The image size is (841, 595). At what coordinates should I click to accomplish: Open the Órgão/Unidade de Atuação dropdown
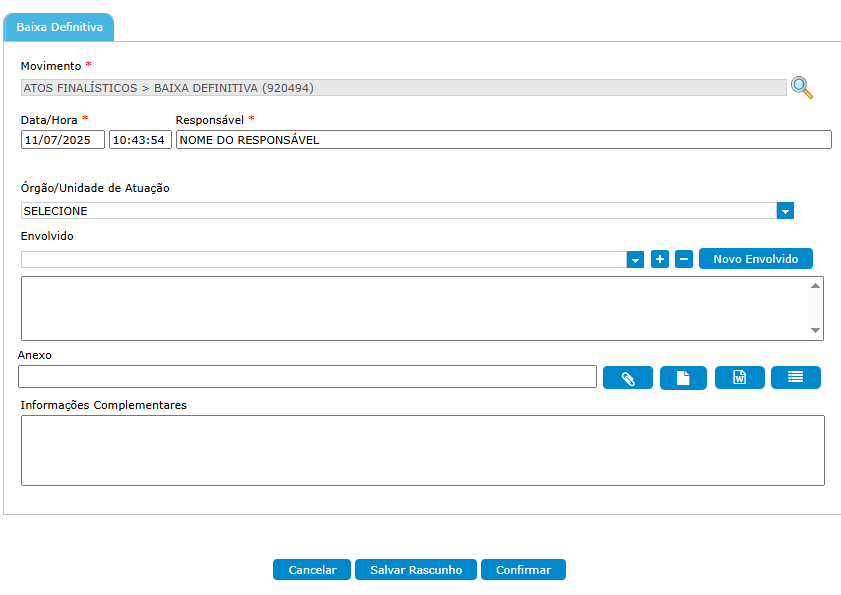tap(785, 211)
